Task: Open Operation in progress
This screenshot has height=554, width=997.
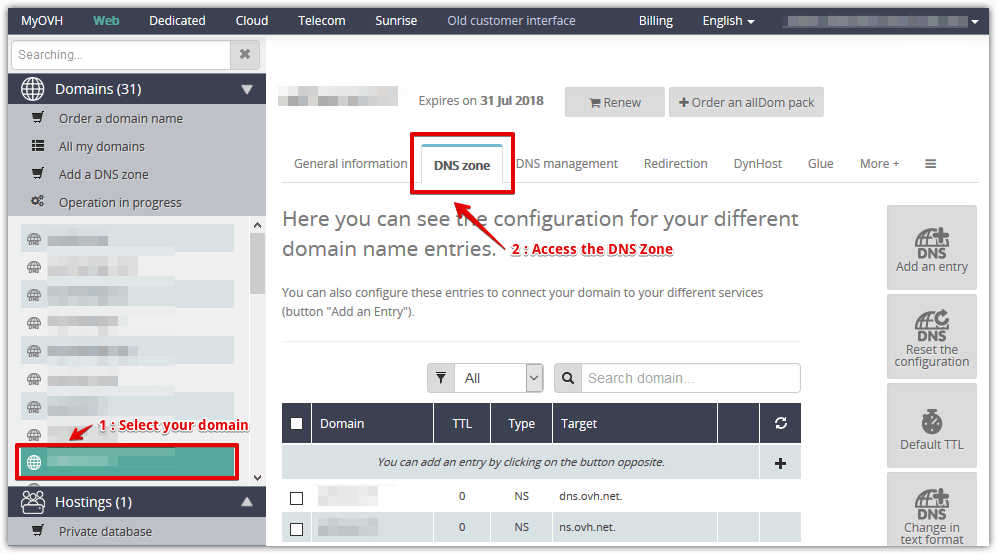Action: (120, 203)
